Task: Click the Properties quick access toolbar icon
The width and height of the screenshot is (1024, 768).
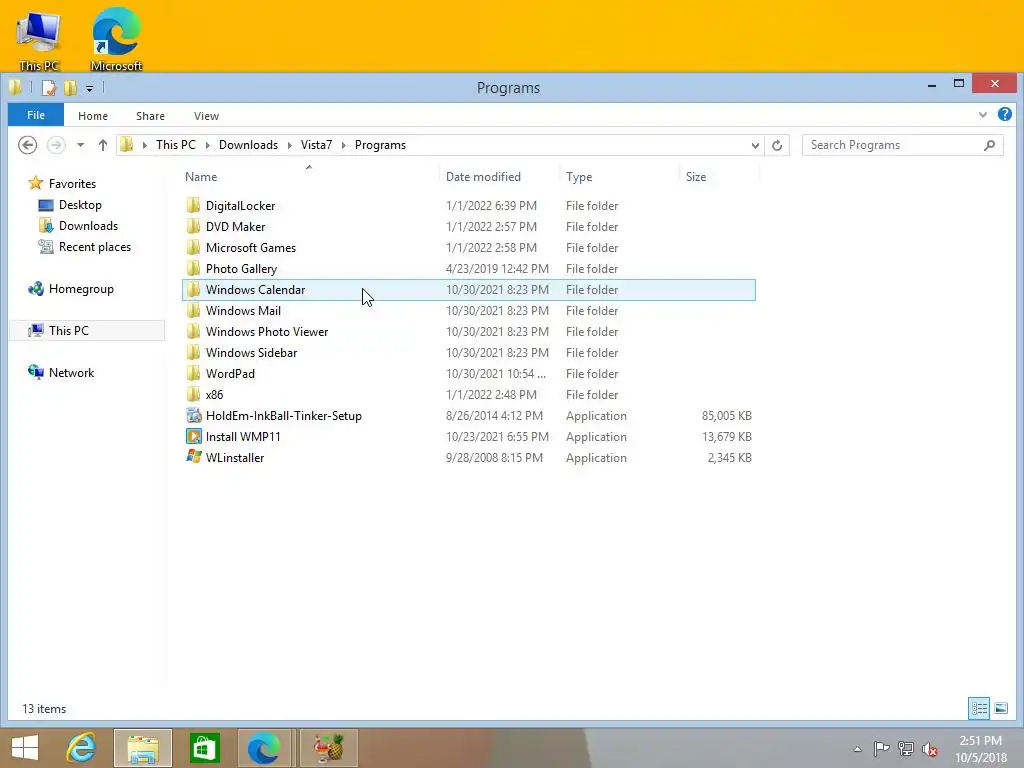Action: click(x=49, y=88)
